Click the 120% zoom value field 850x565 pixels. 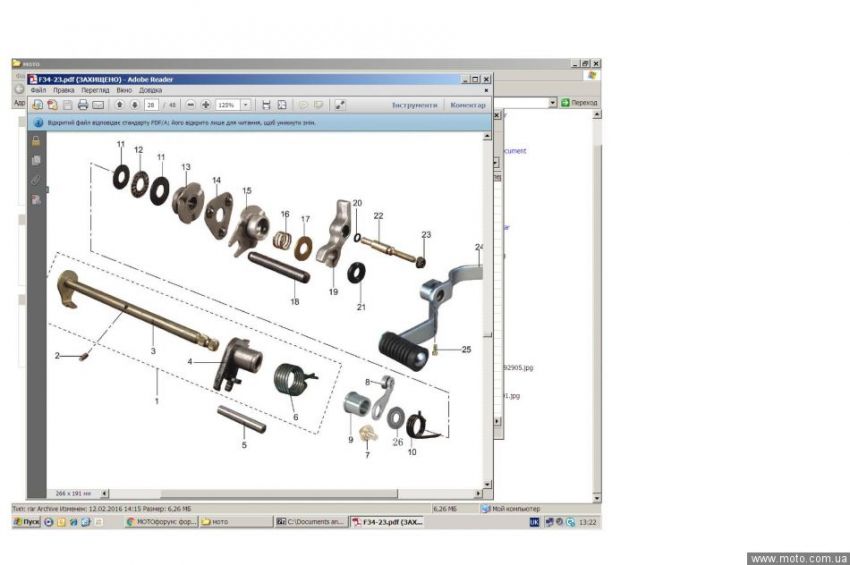click(228, 105)
